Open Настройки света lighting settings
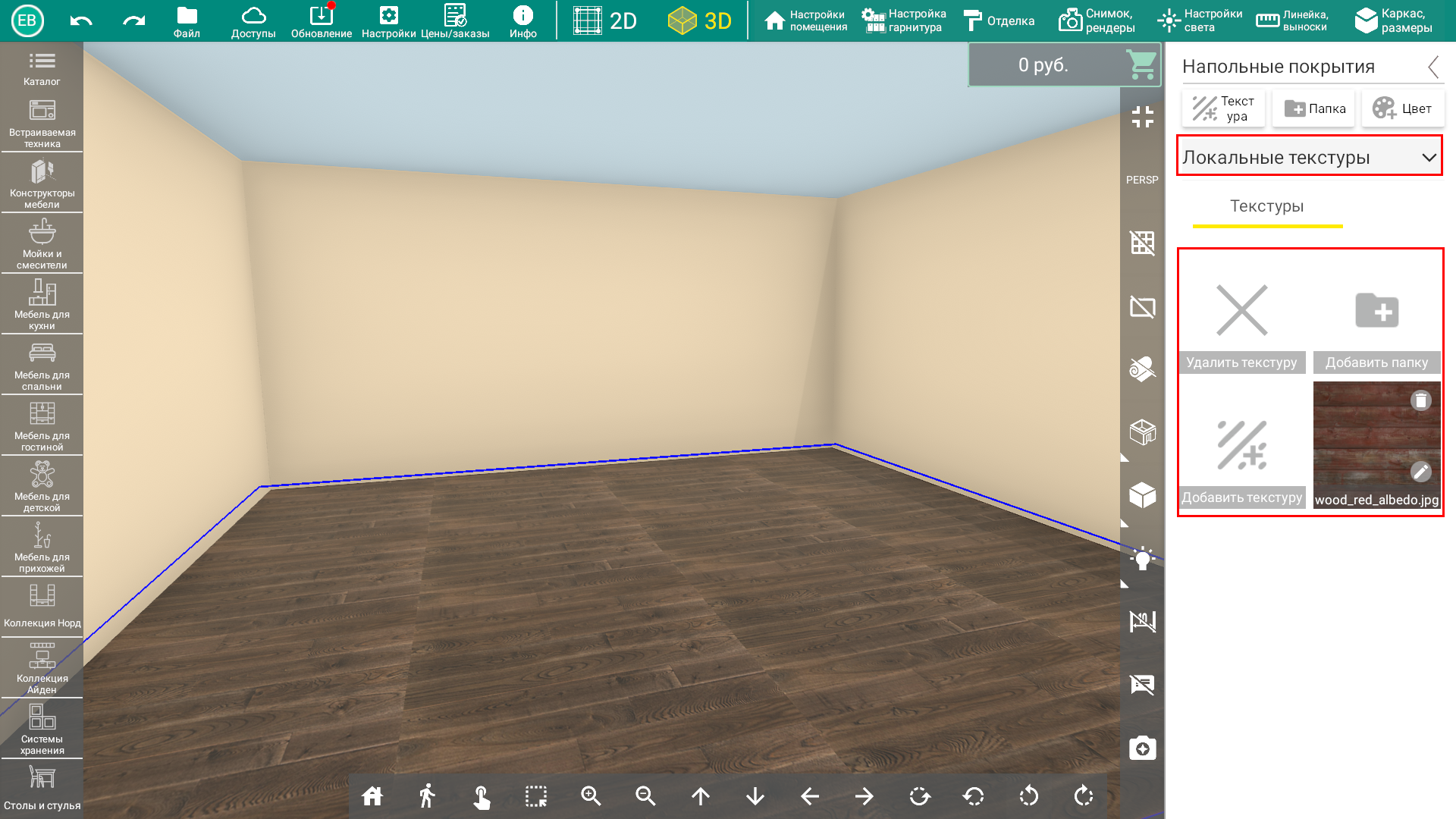 pyautogui.click(x=1200, y=20)
